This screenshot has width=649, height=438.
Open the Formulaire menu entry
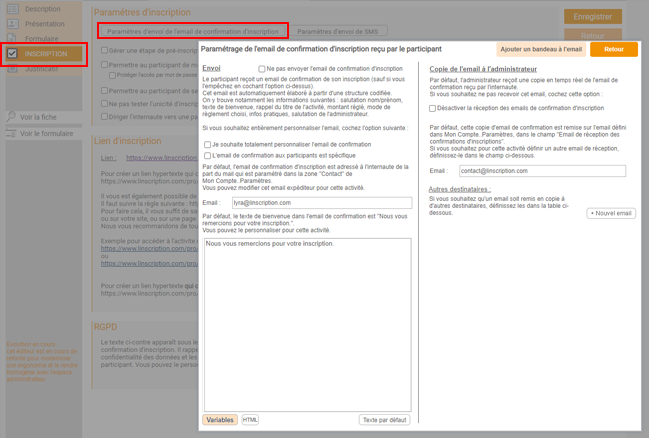42,39
